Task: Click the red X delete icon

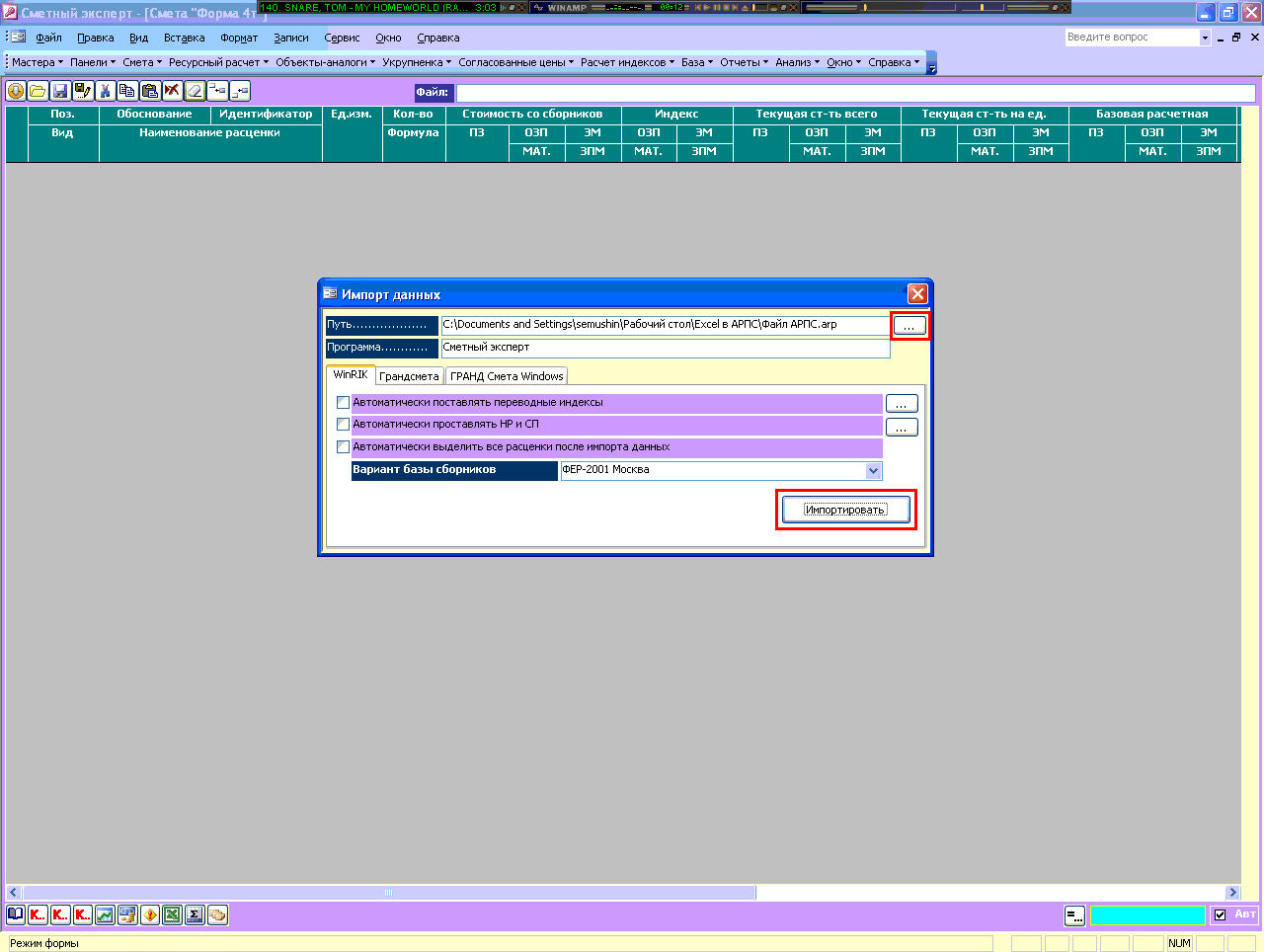Action: [x=172, y=91]
